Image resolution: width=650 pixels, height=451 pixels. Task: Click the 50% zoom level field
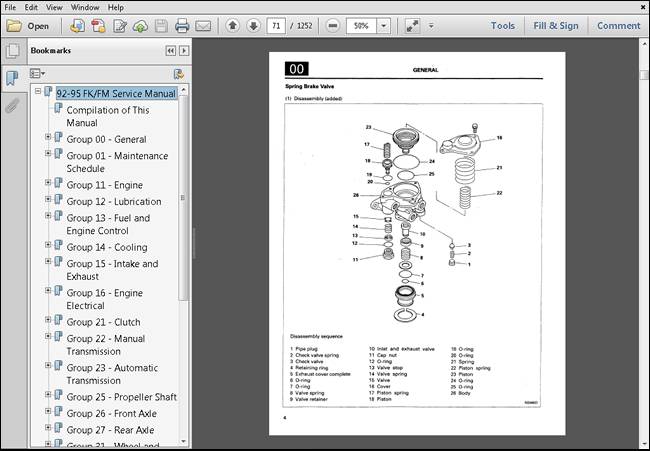361,26
